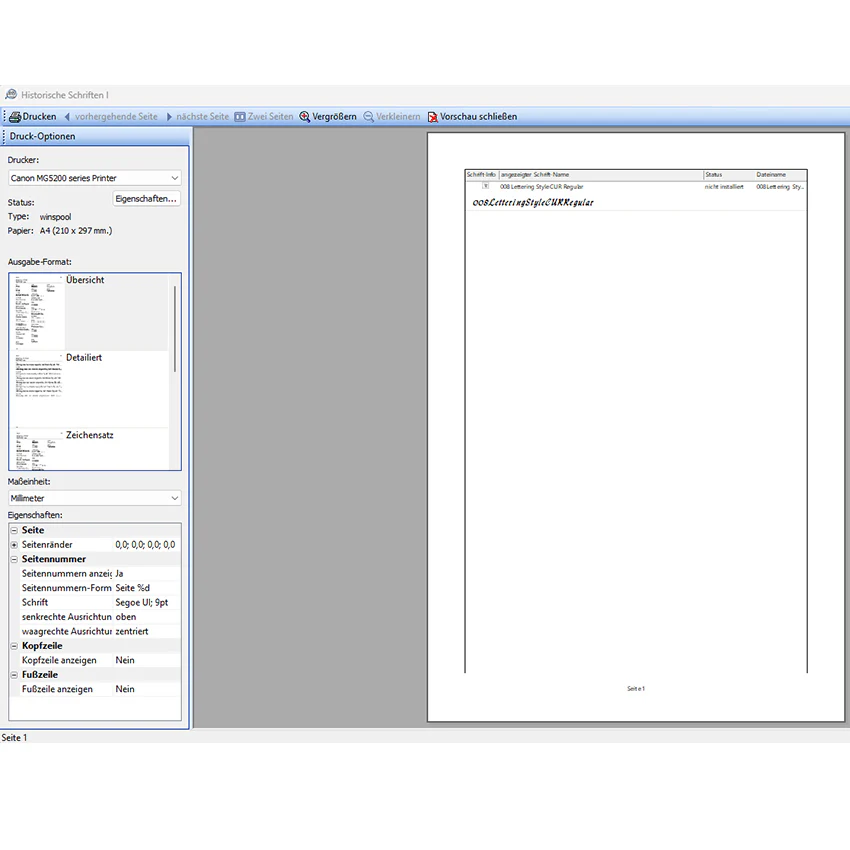Click the Druck-Optionen panel header

96,136
